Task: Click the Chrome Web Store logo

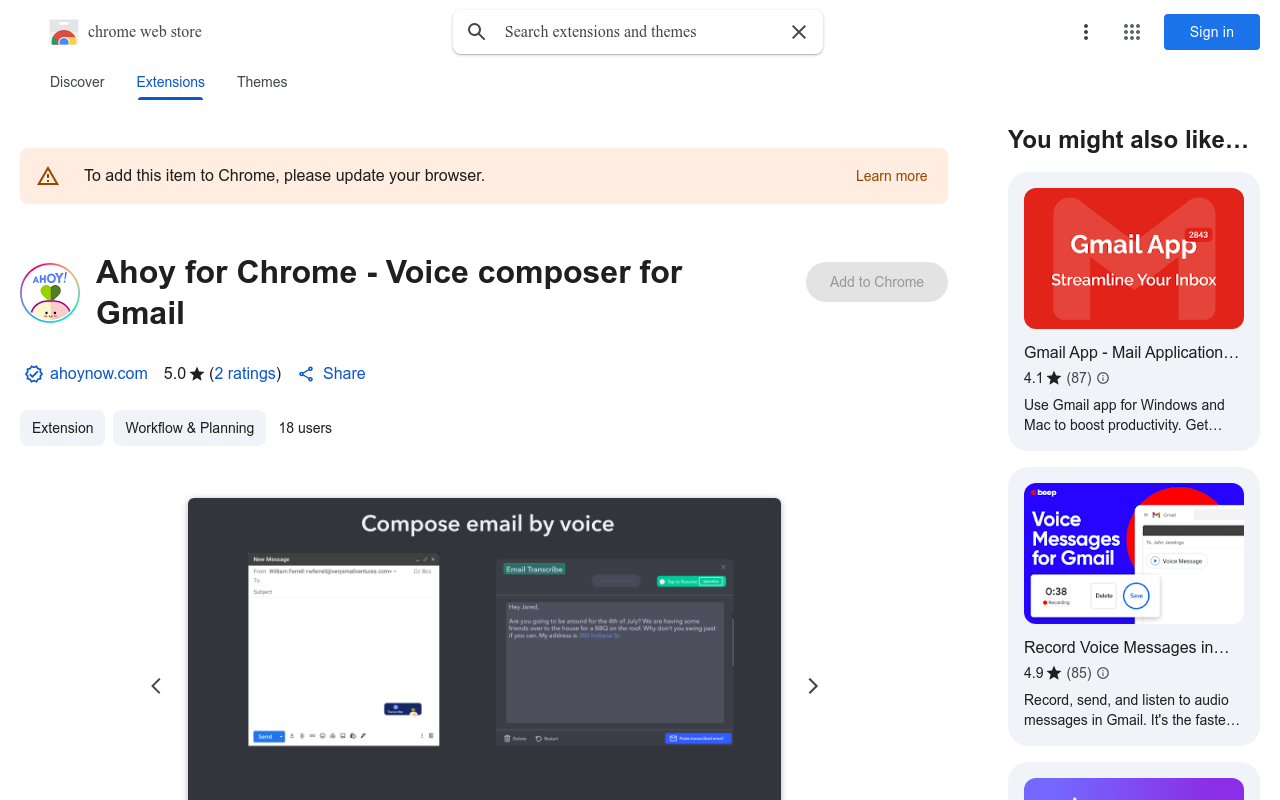Action: [x=64, y=32]
